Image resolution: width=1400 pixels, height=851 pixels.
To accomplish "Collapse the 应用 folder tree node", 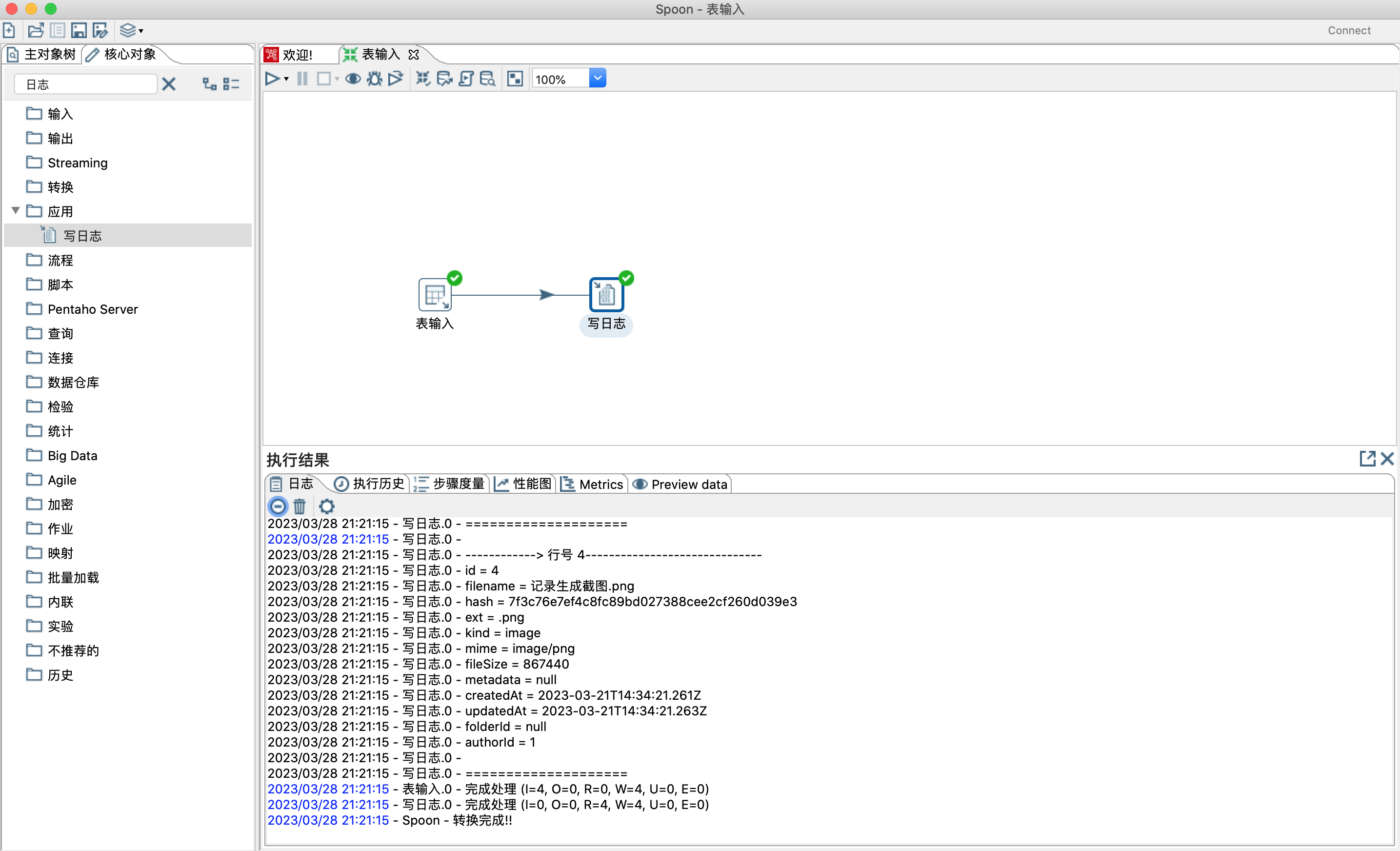I will [x=16, y=211].
